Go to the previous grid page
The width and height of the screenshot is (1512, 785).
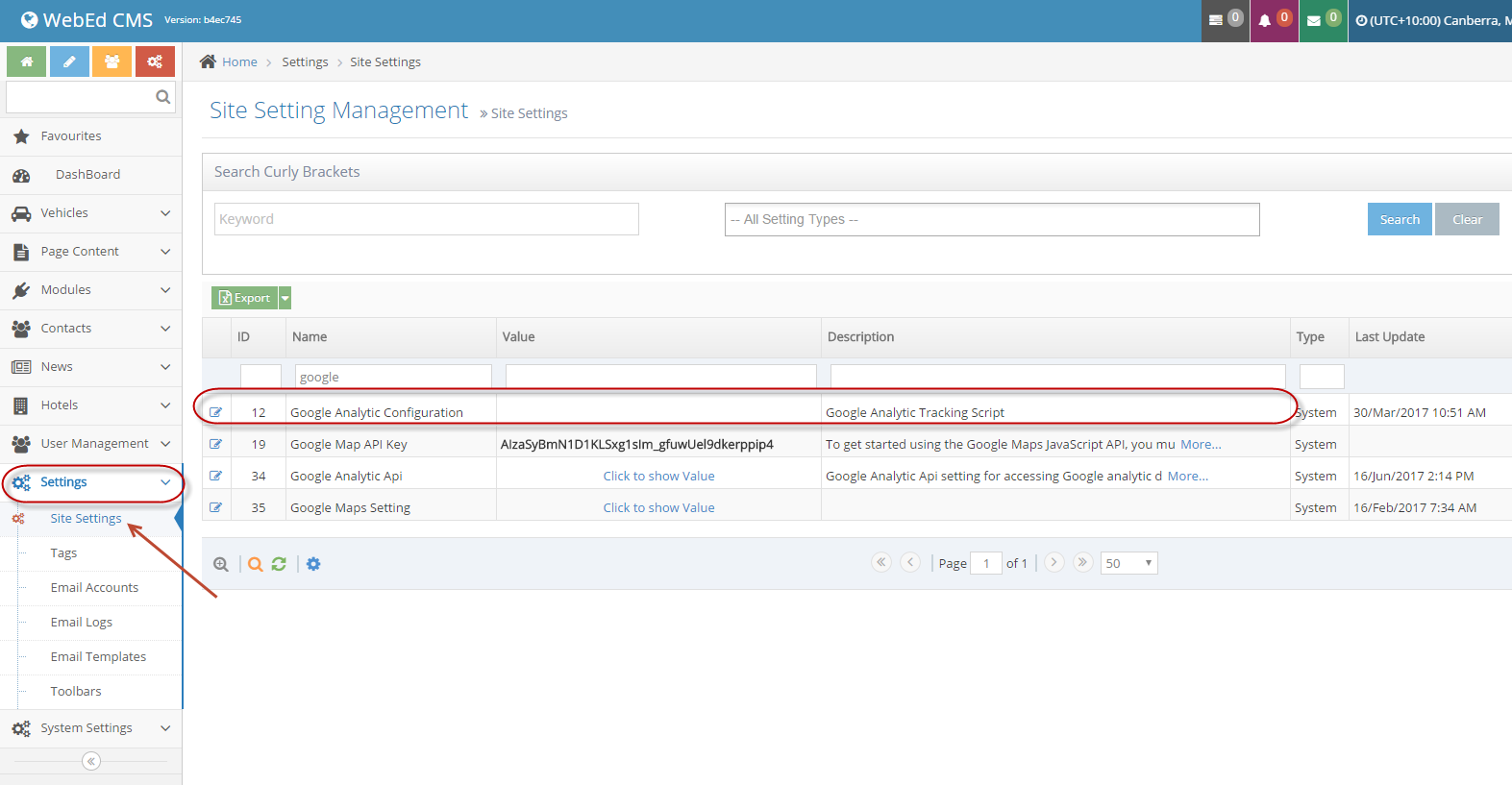tap(910, 562)
